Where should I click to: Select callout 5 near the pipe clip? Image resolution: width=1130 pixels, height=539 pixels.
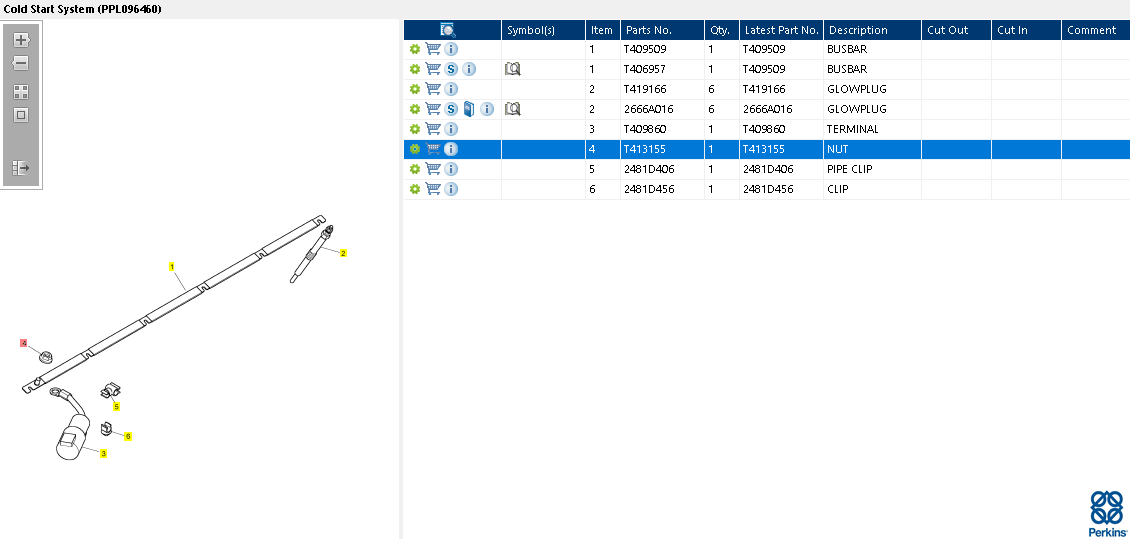tap(116, 407)
